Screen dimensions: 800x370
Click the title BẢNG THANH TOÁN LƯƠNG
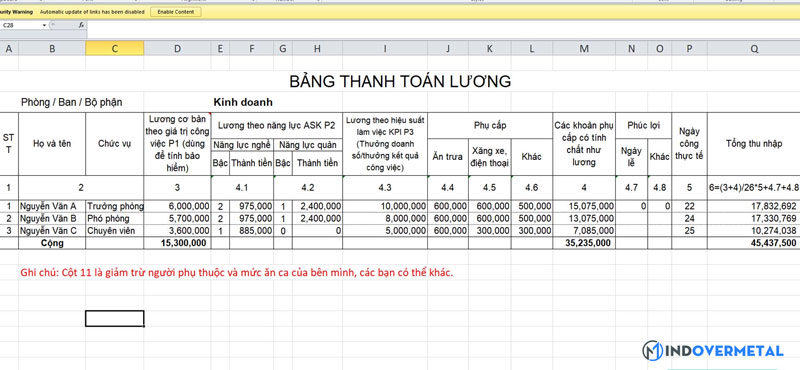coord(400,82)
